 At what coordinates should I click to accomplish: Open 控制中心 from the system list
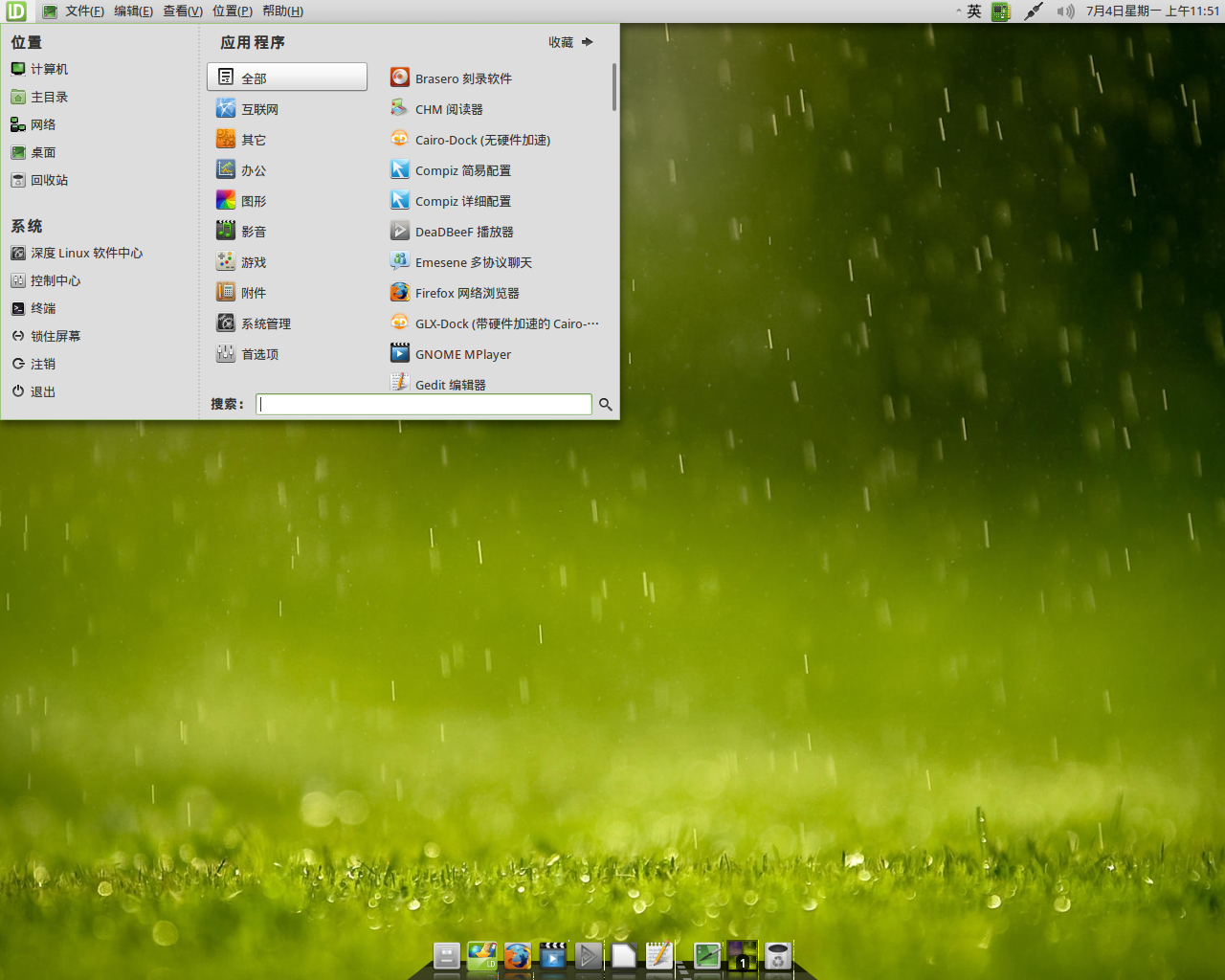pos(46,280)
